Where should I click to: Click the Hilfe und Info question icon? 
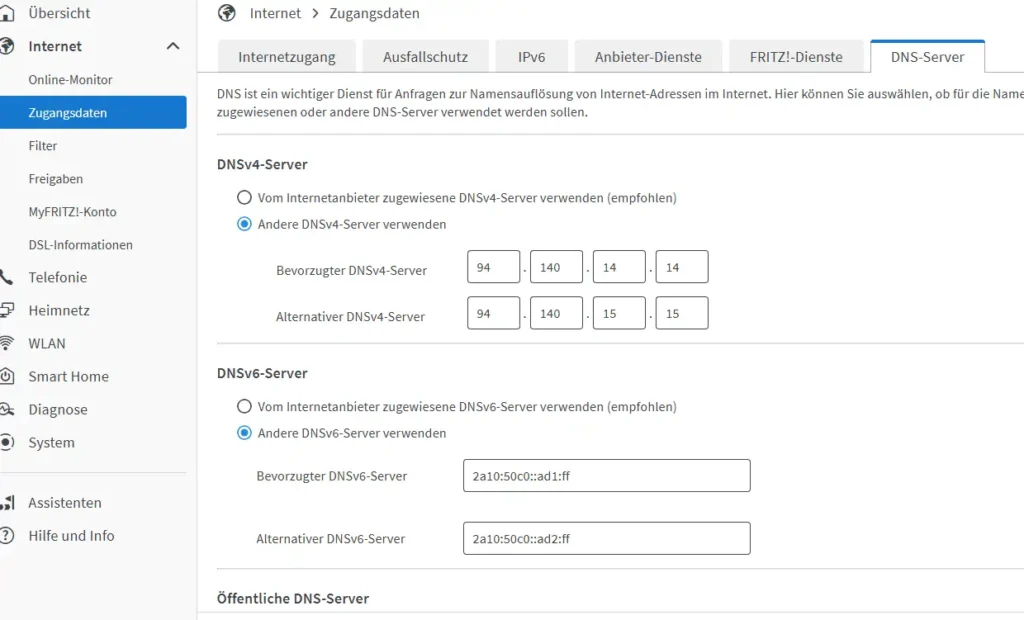tap(6, 536)
